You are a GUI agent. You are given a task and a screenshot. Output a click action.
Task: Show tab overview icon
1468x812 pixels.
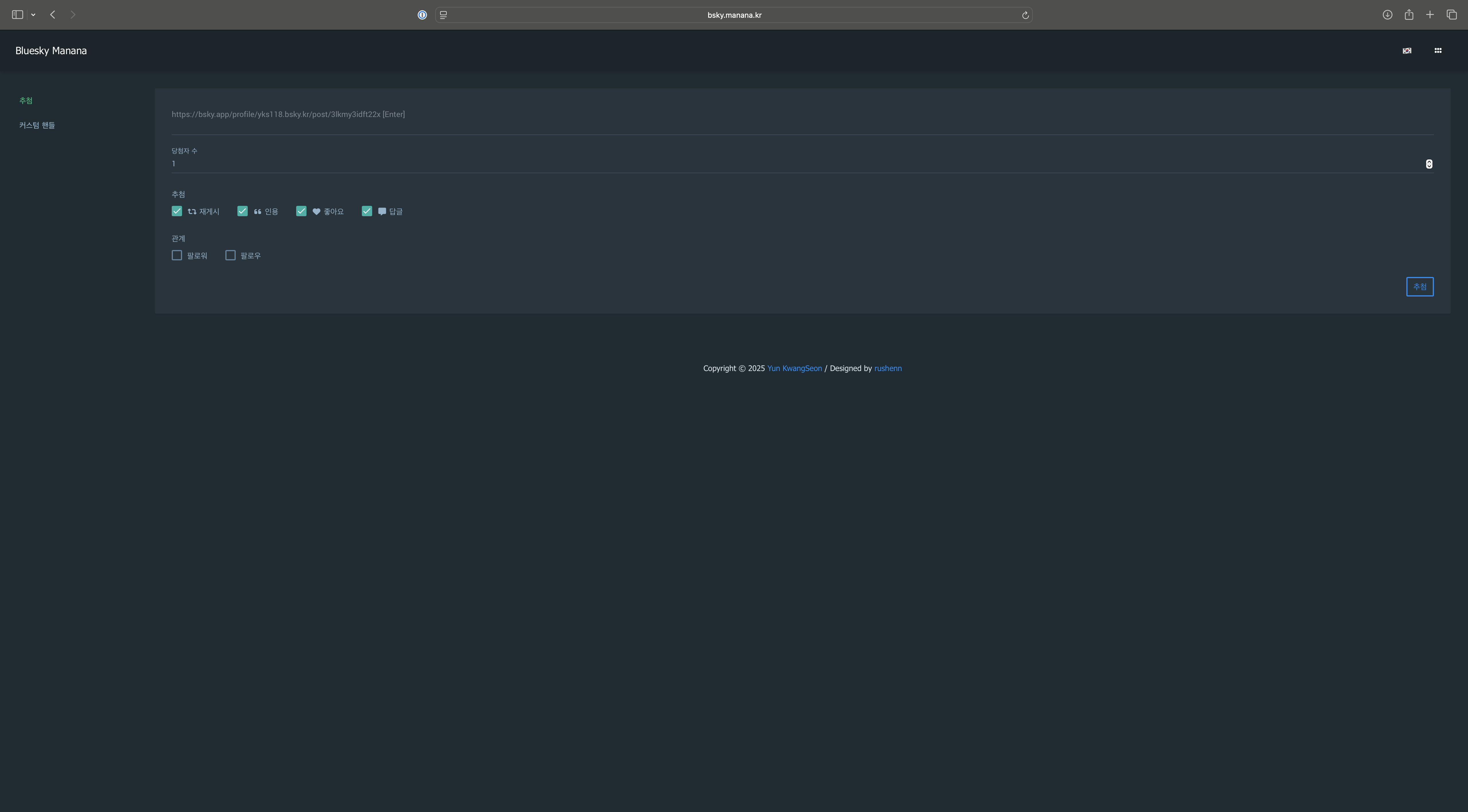pyautogui.click(x=1451, y=15)
